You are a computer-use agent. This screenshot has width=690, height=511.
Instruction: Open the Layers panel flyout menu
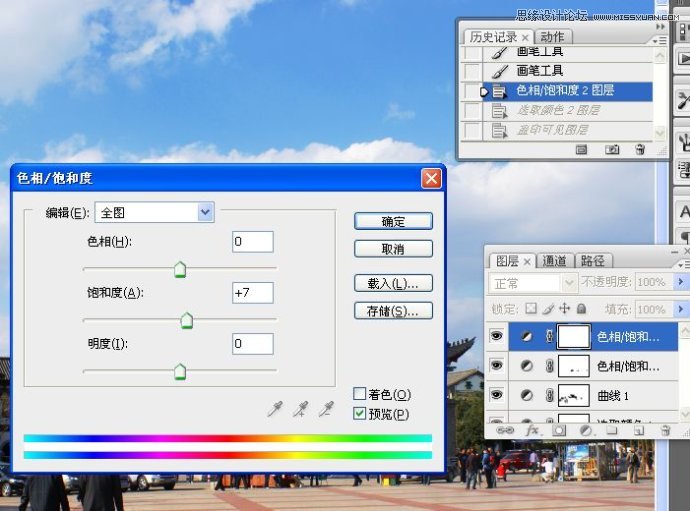click(683, 265)
